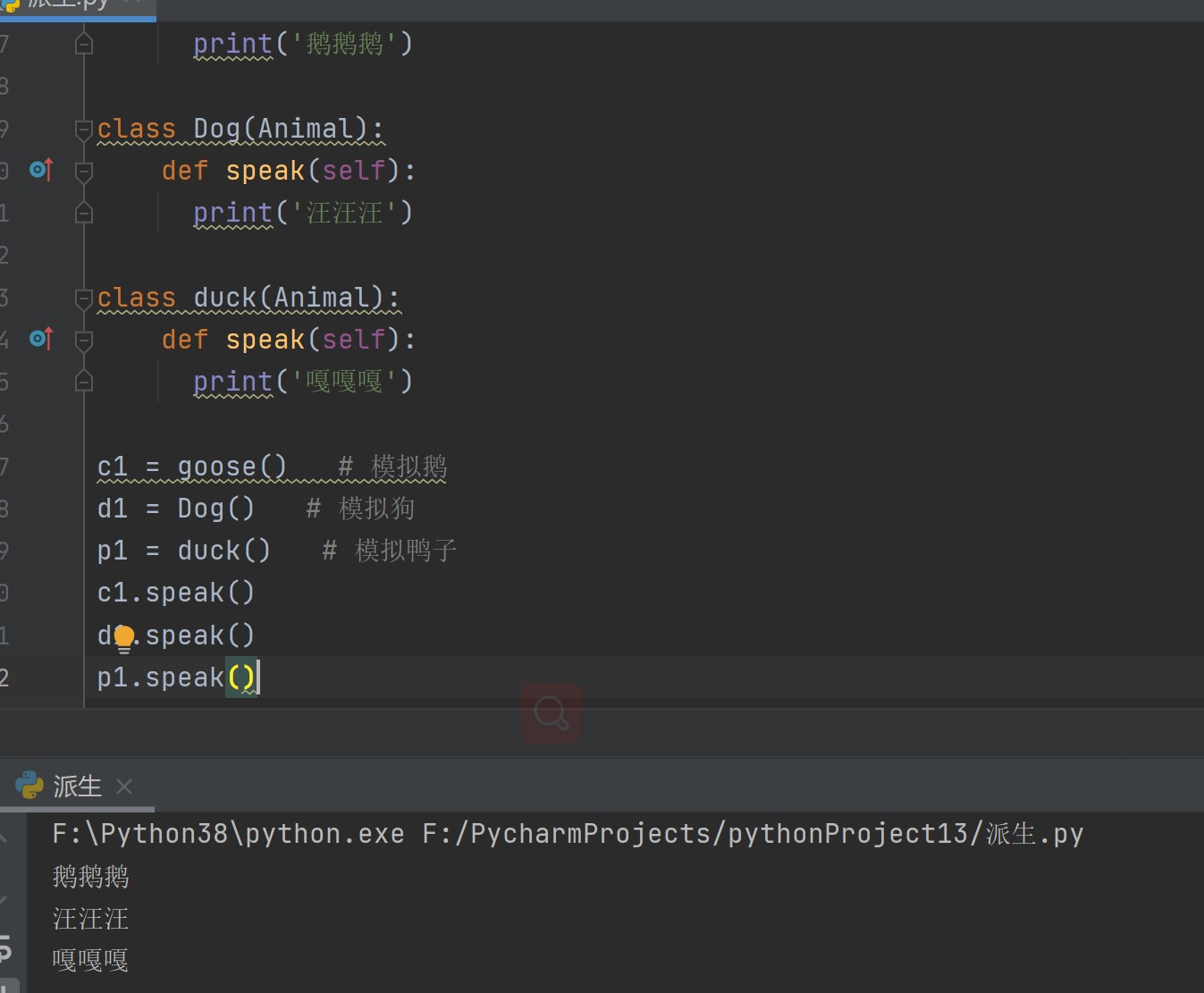Click the python.exe command path in console
Screen dimensions: 1204x993
[228, 834]
